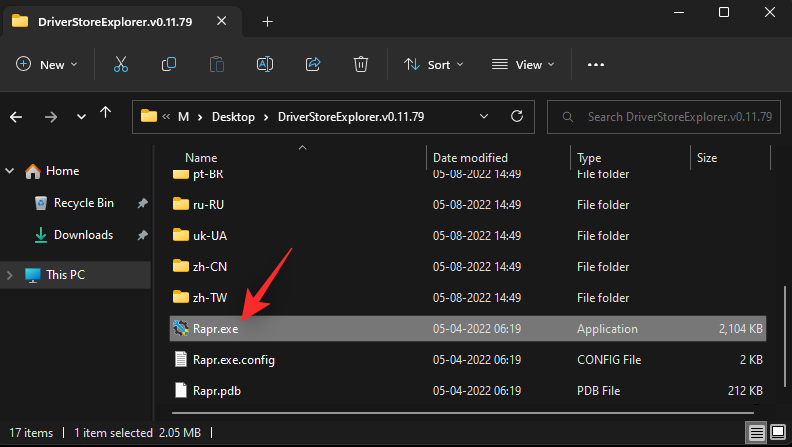Open Downloads in the sidebar

pos(83,235)
